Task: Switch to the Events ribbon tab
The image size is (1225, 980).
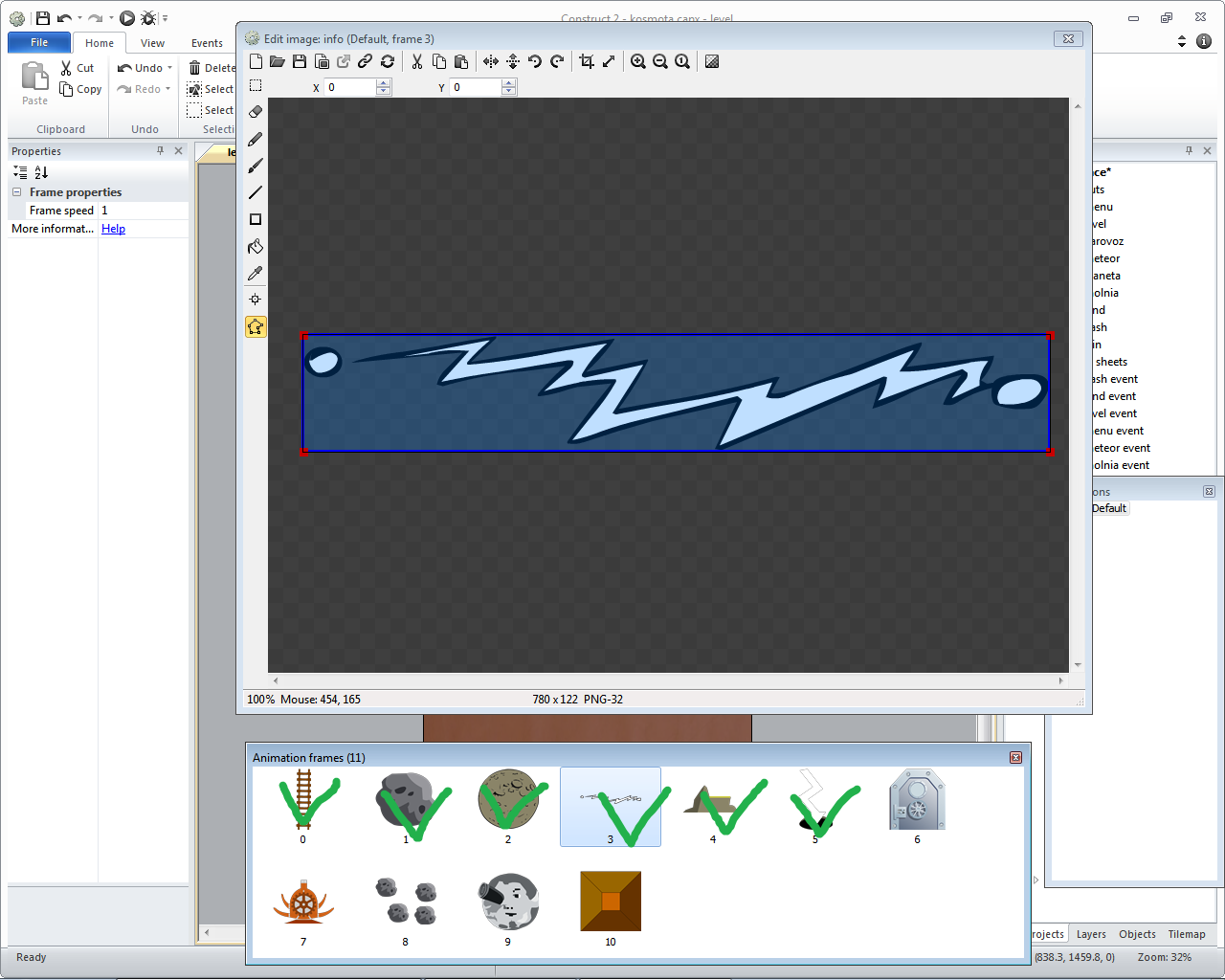Action: (207, 43)
